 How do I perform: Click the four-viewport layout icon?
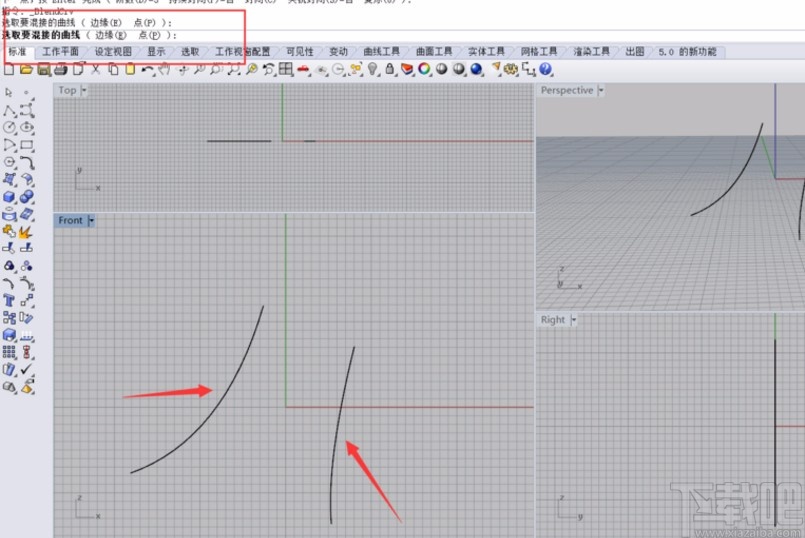click(286, 69)
